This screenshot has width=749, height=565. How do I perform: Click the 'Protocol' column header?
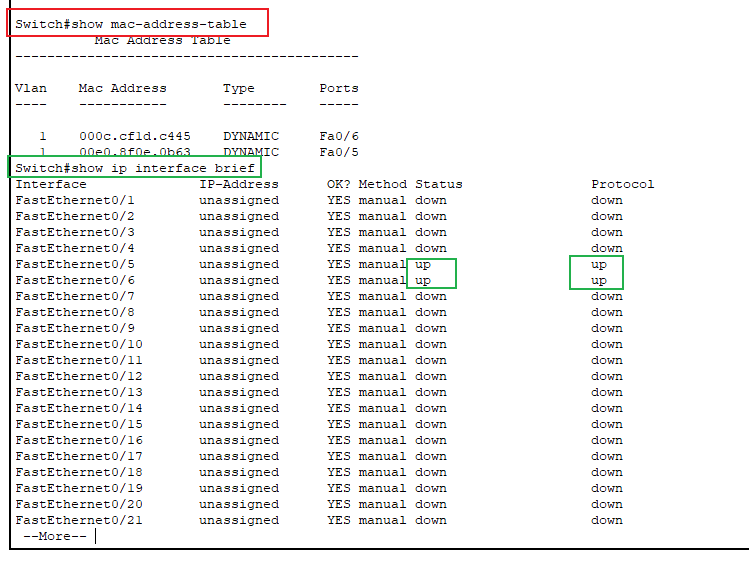[x=622, y=184]
